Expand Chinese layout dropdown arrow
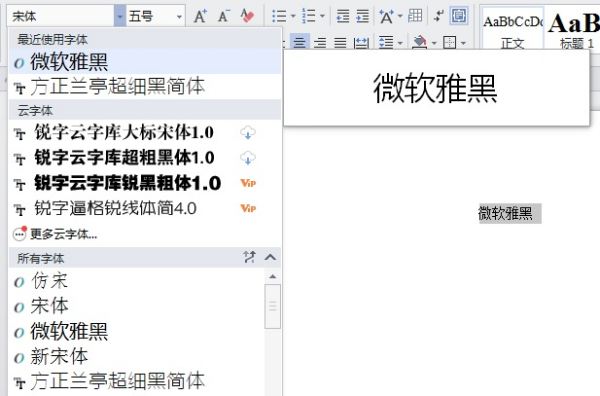Screen dimensions: 600x396 [x=400, y=16]
